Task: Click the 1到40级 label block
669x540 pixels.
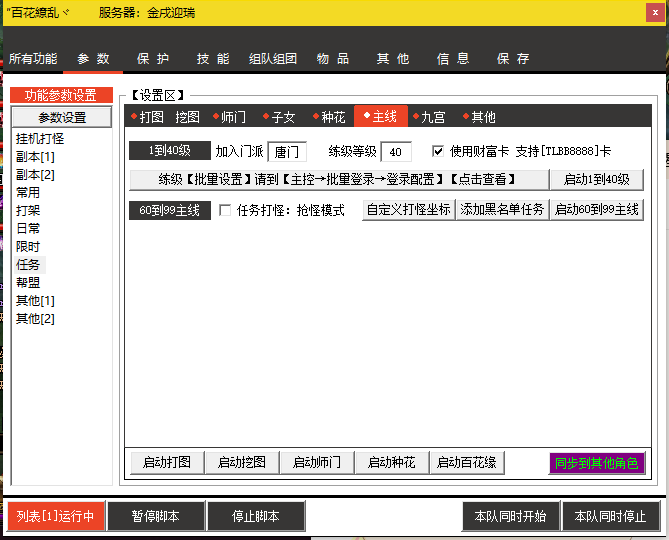Action: [x=170, y=151]
